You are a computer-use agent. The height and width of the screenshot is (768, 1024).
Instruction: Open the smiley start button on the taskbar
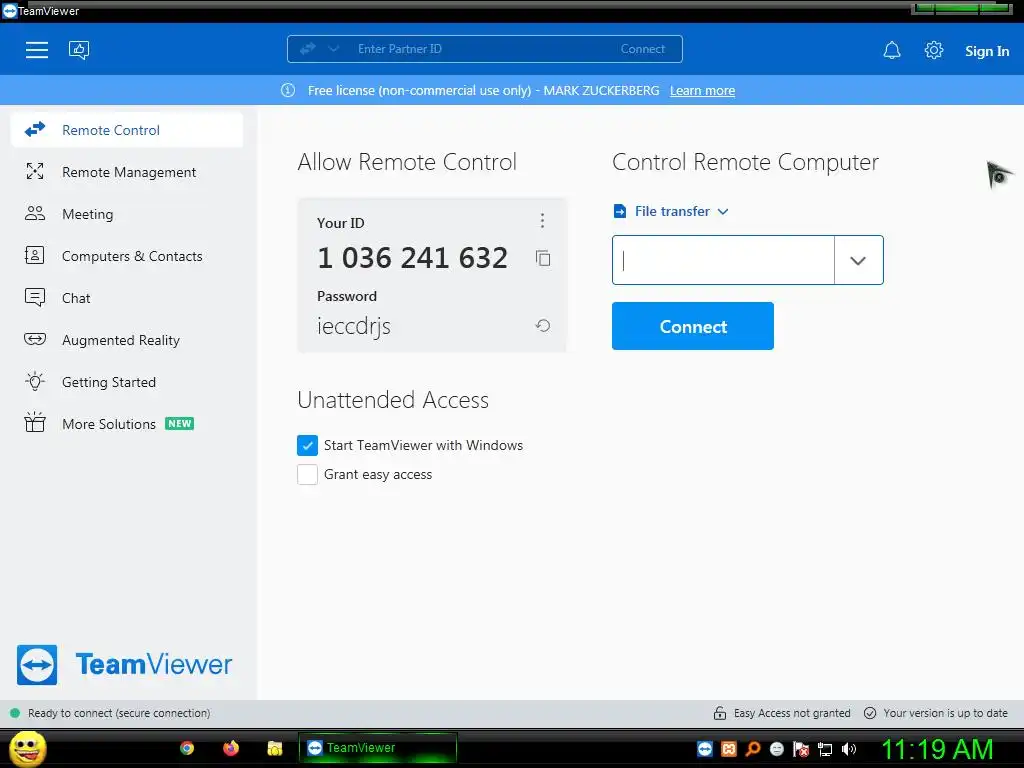(x=27, y=748)
